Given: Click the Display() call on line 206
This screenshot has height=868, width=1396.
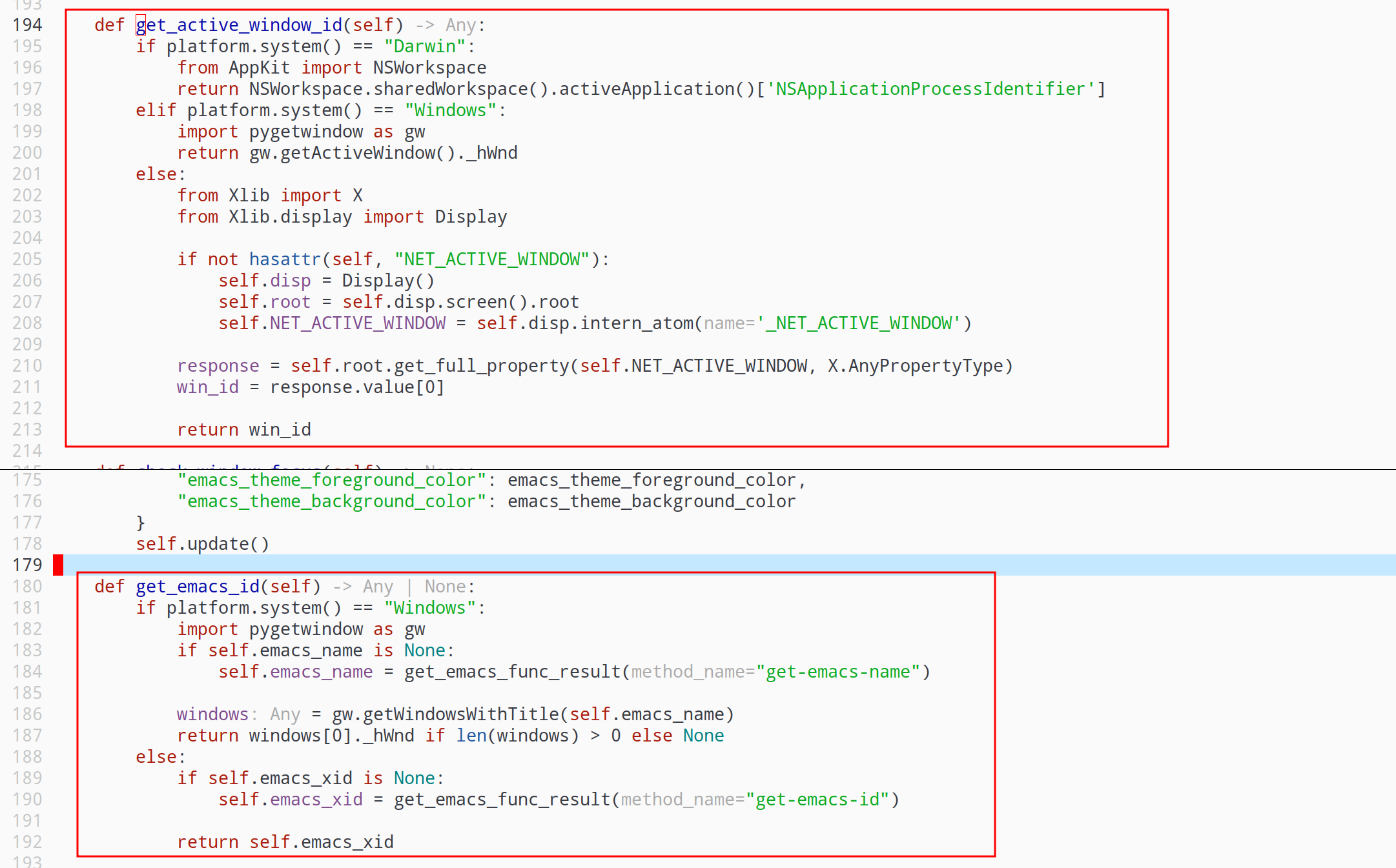Looking at the screenshot, I should pyautogui.click(x=389, y=280).
